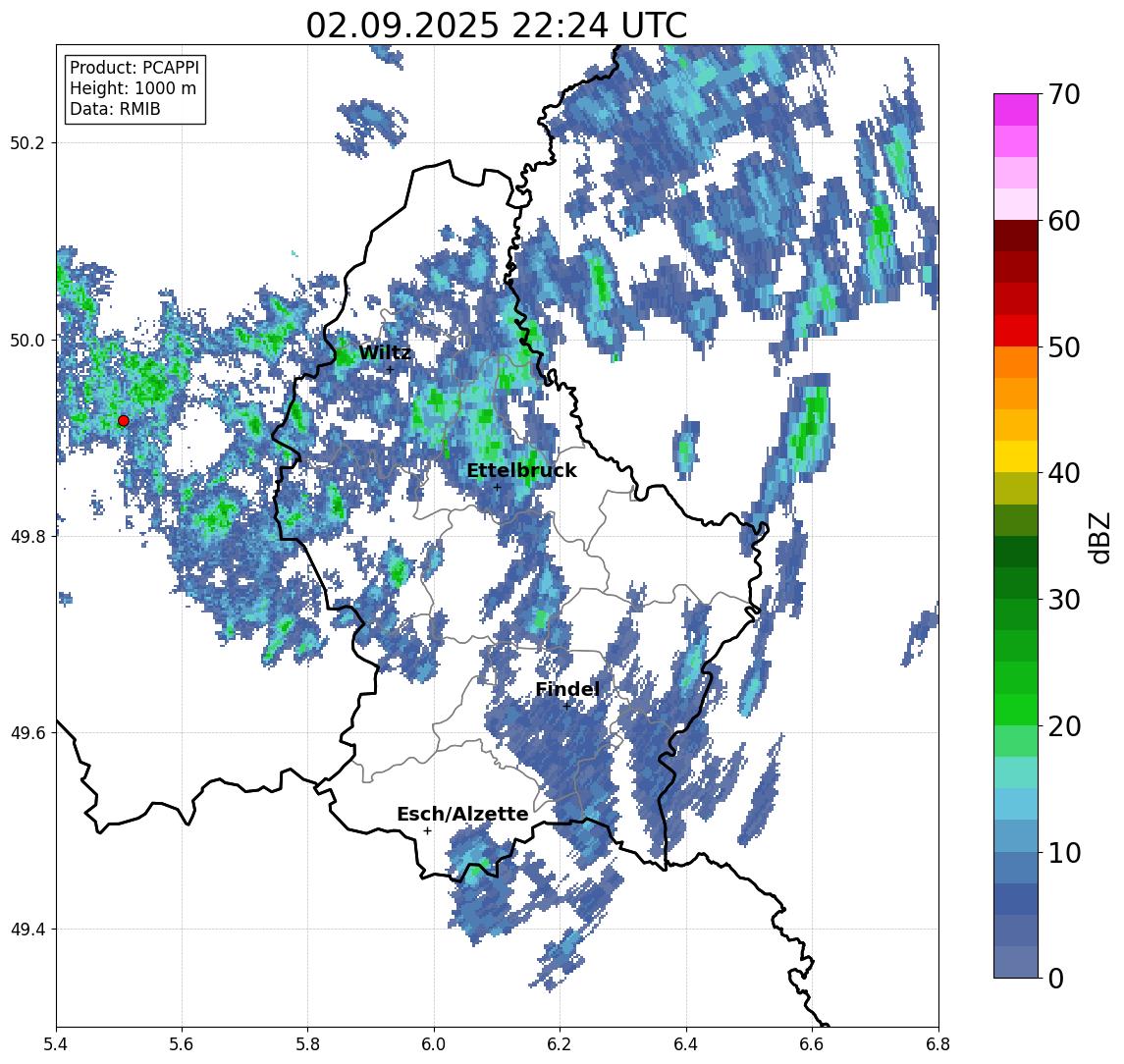Click the 30 tick on colorbar
This screenshot has height=1064, width=1124.
1063,600
